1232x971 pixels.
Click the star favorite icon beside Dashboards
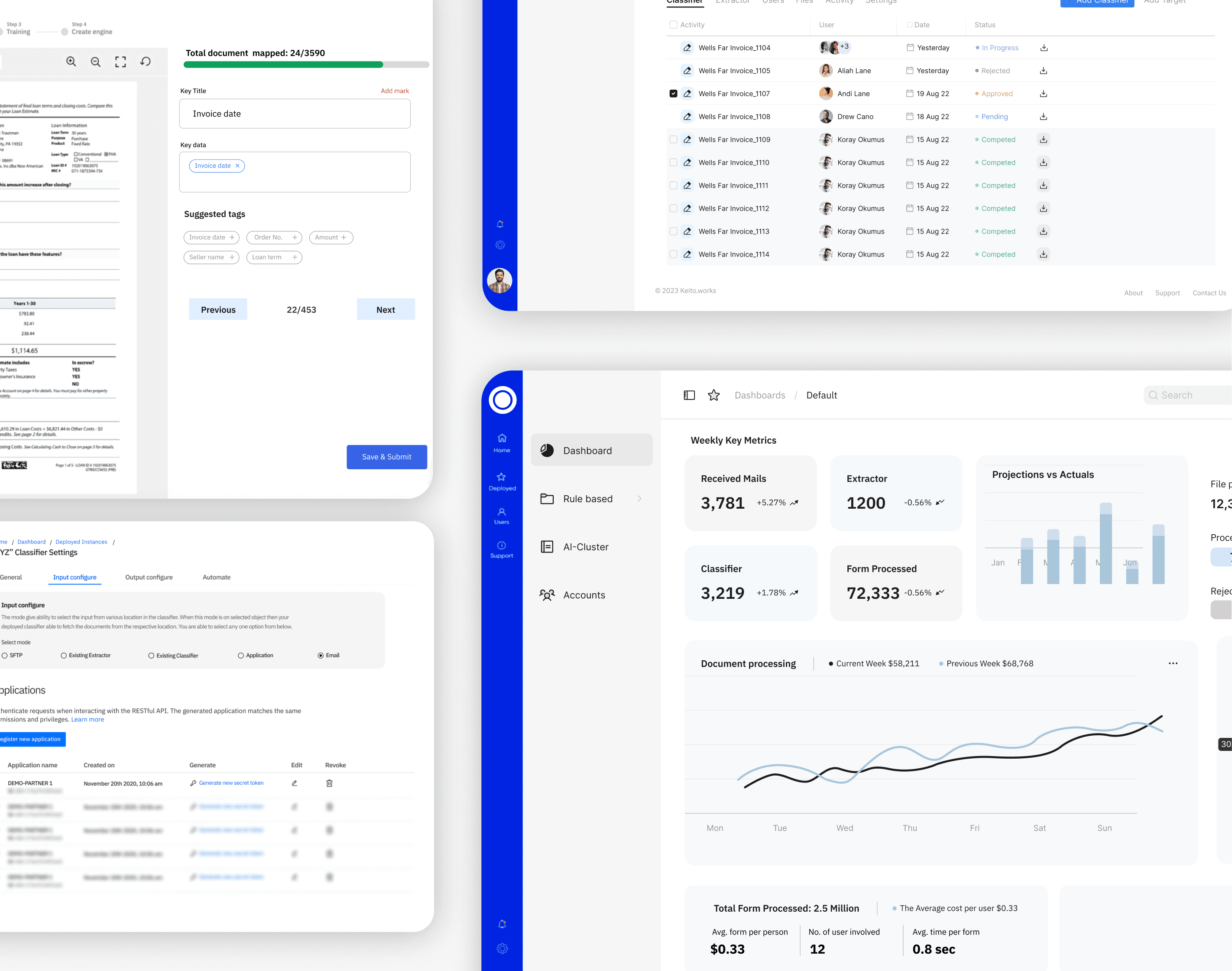coord(714,395)
